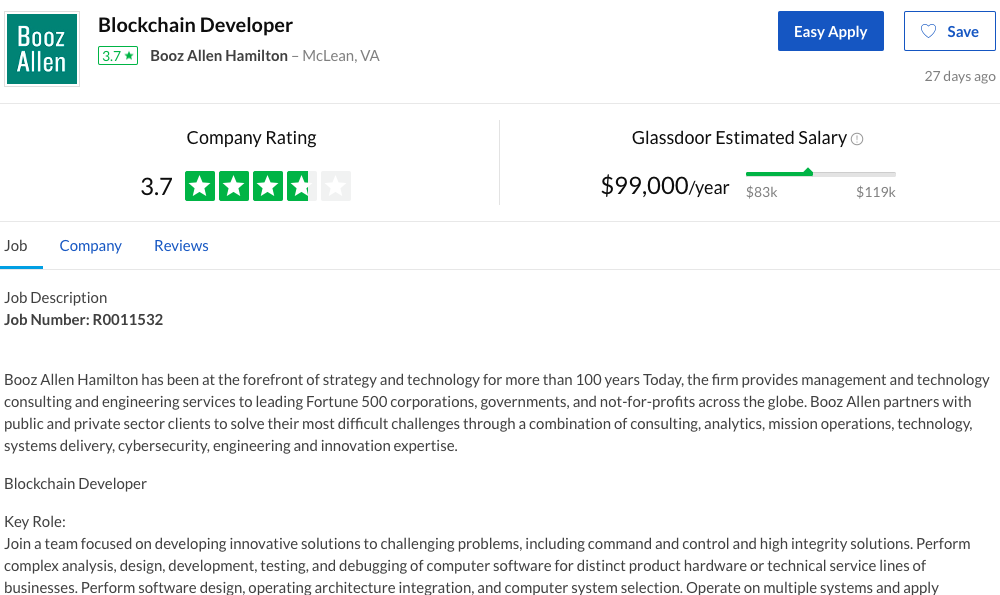Viewport: 1000px width, 595px height.
Task: Click the third green rating star
Action: (x=268, y=186)
